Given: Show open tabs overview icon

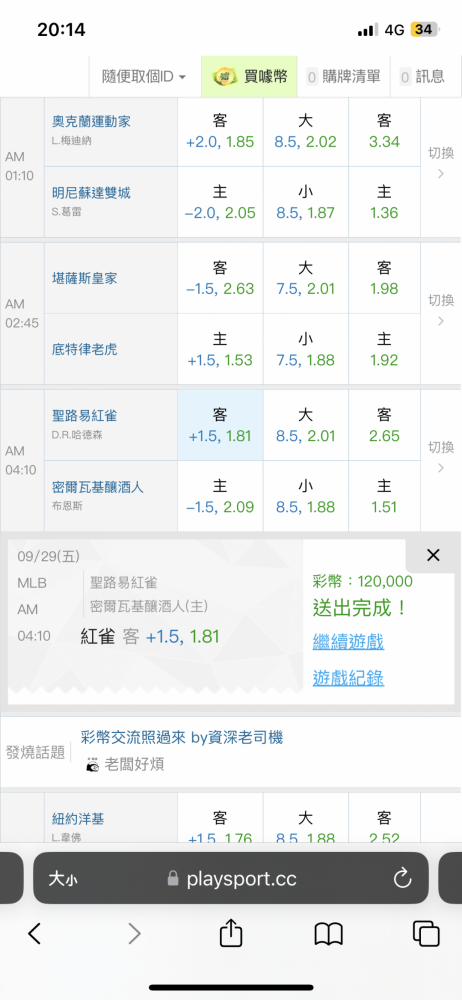Looking at the screenshot, I should [x=426, y=934].
